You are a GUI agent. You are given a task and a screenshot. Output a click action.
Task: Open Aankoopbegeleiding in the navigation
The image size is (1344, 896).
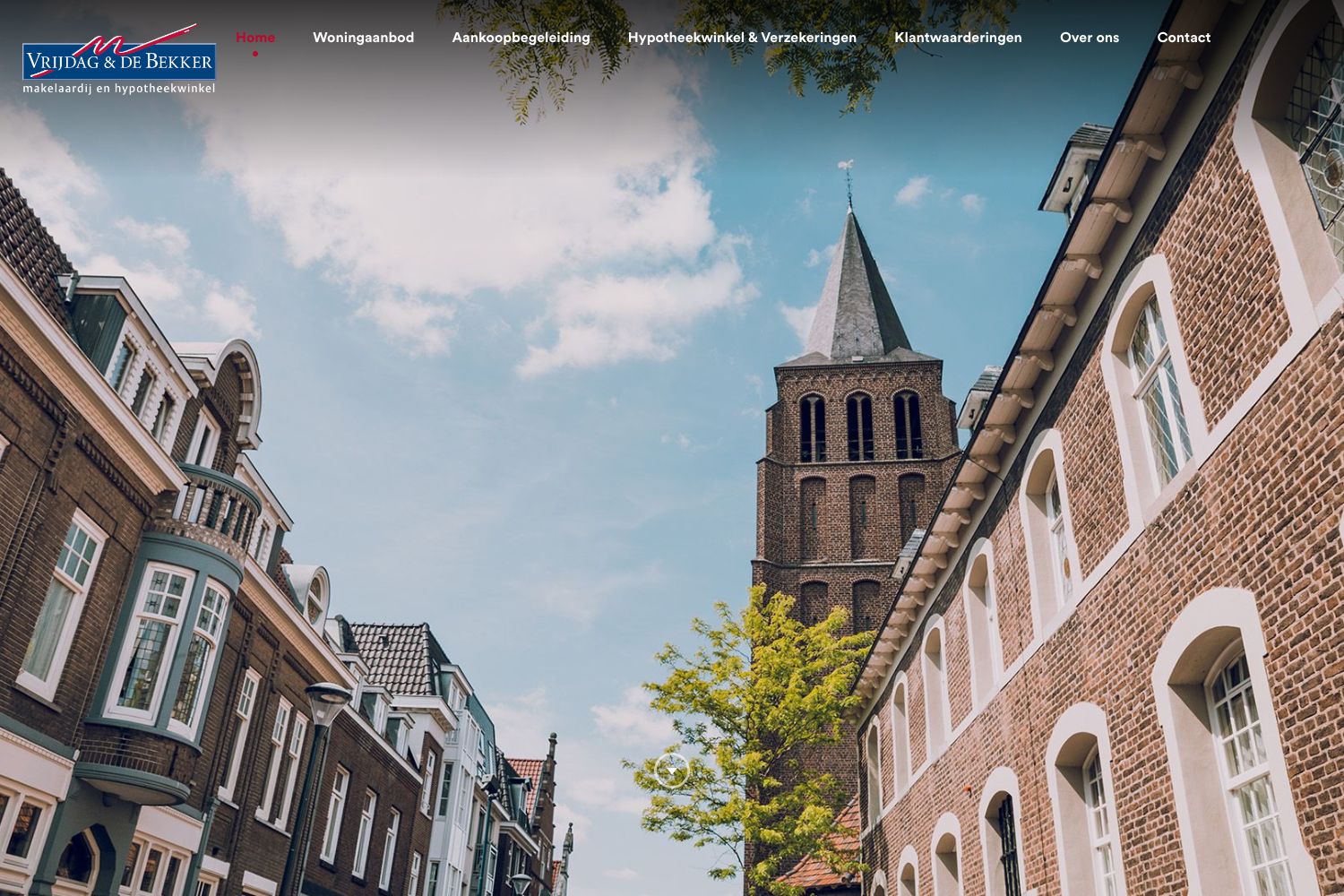521,38
